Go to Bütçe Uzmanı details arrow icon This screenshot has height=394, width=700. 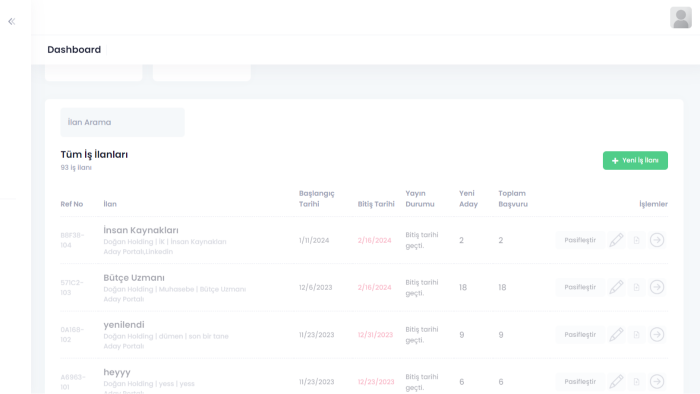657,287
